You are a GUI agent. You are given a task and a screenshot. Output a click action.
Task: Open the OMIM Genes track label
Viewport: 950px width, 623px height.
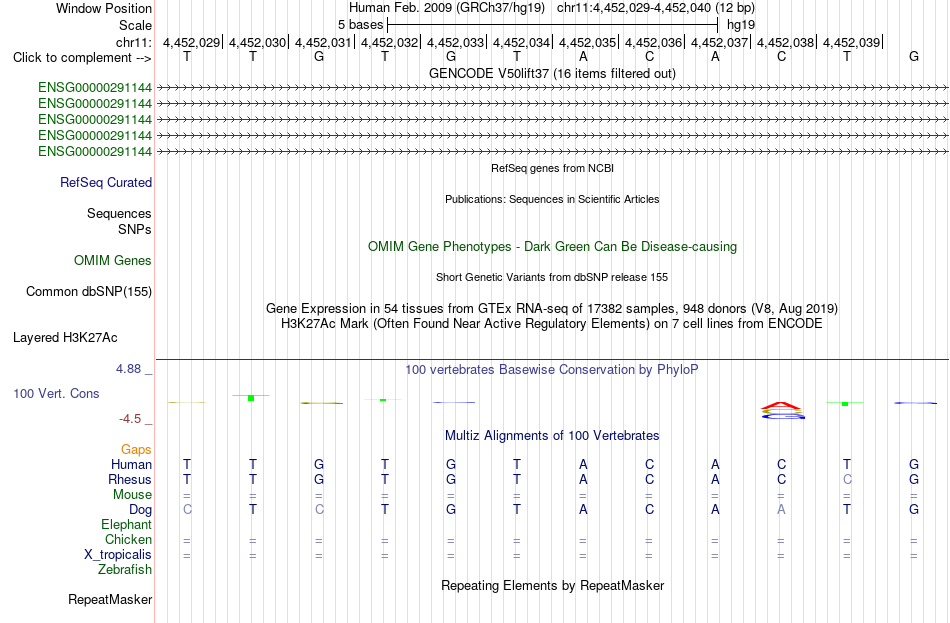[x=113, y=261]
